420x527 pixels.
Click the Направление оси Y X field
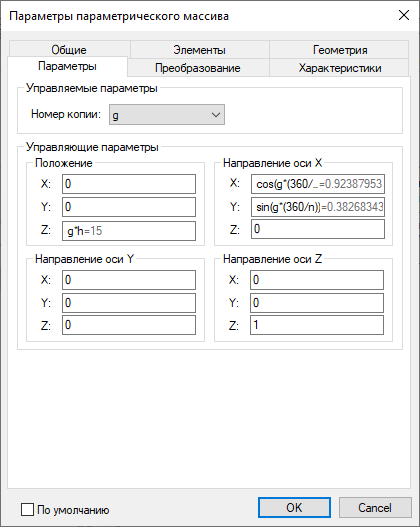(x=129, y=280)
